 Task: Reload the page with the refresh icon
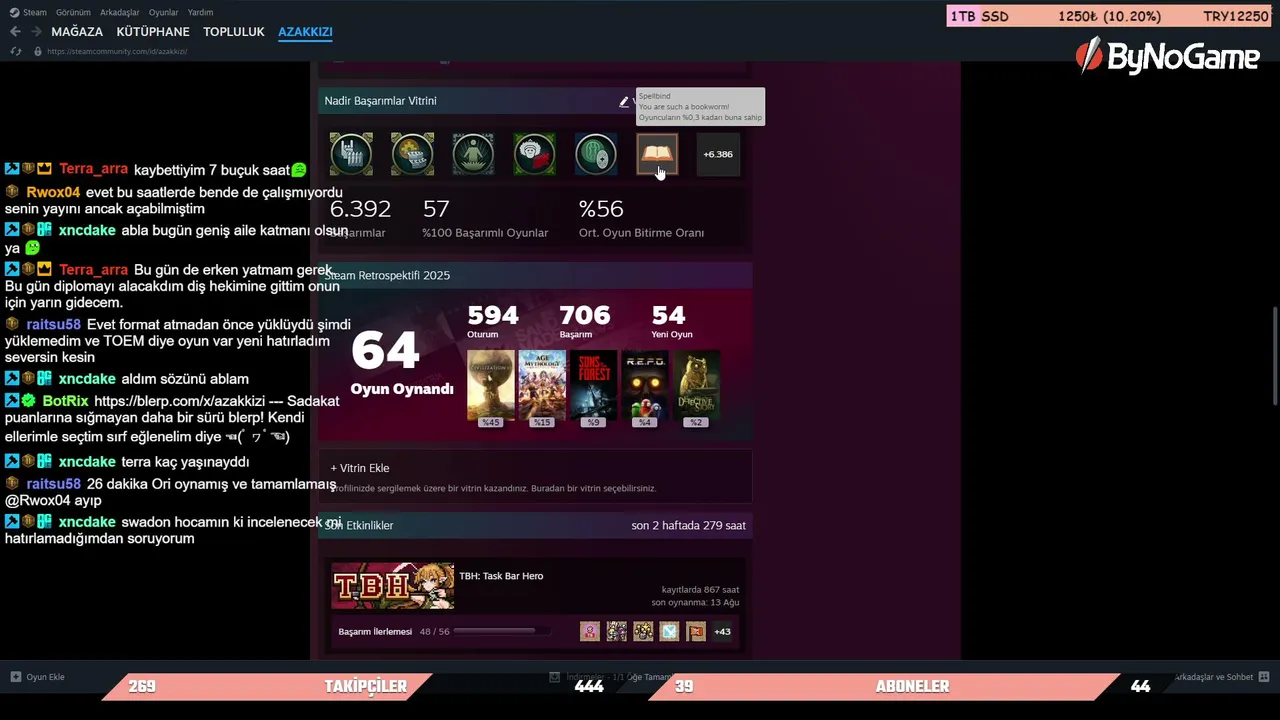[16, 51]
